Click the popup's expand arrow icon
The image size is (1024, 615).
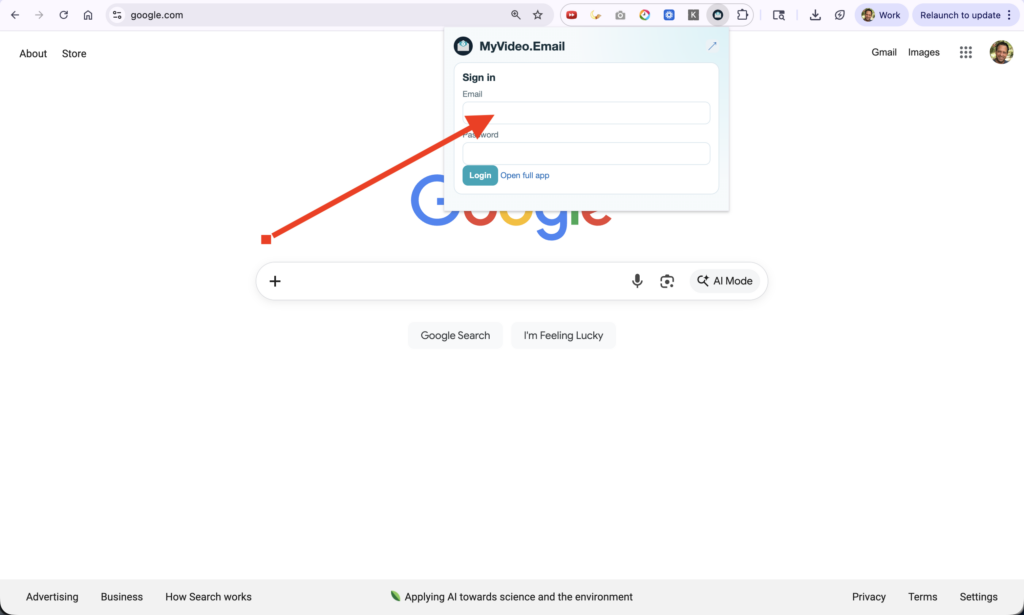(x=712, y=46)
